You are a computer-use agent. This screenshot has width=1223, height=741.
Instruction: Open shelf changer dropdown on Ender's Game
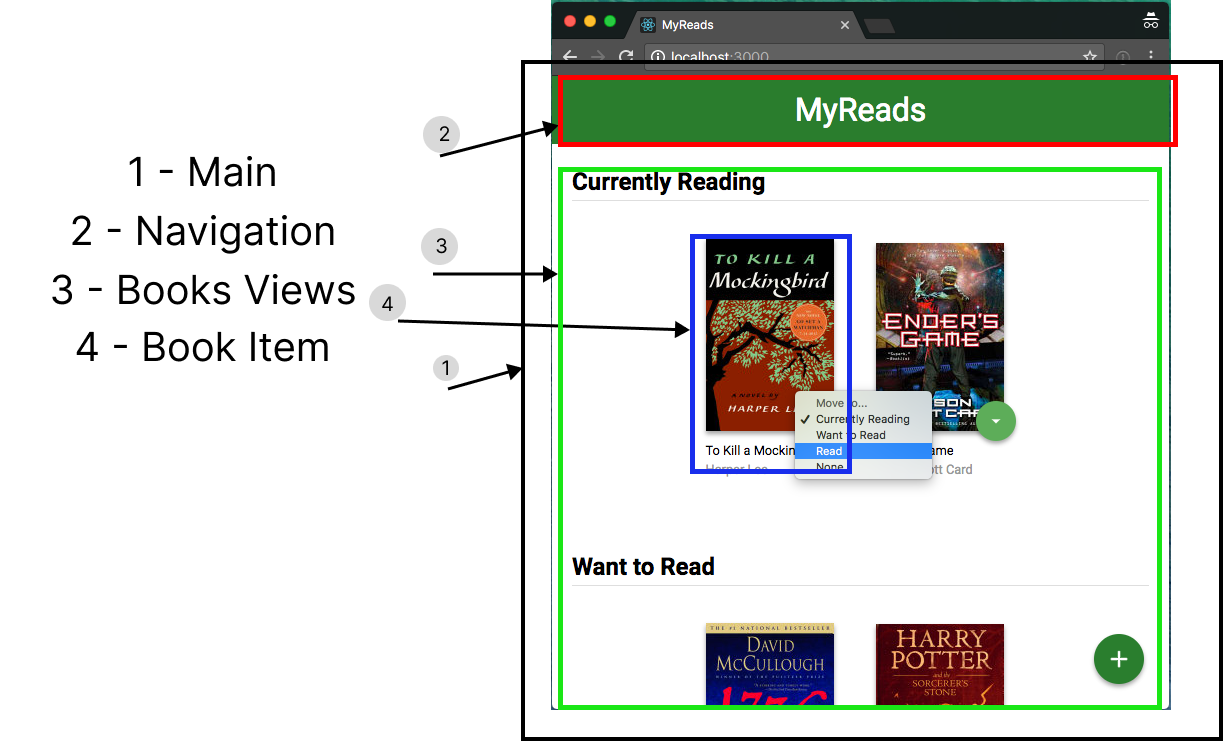tap(996, 421)
